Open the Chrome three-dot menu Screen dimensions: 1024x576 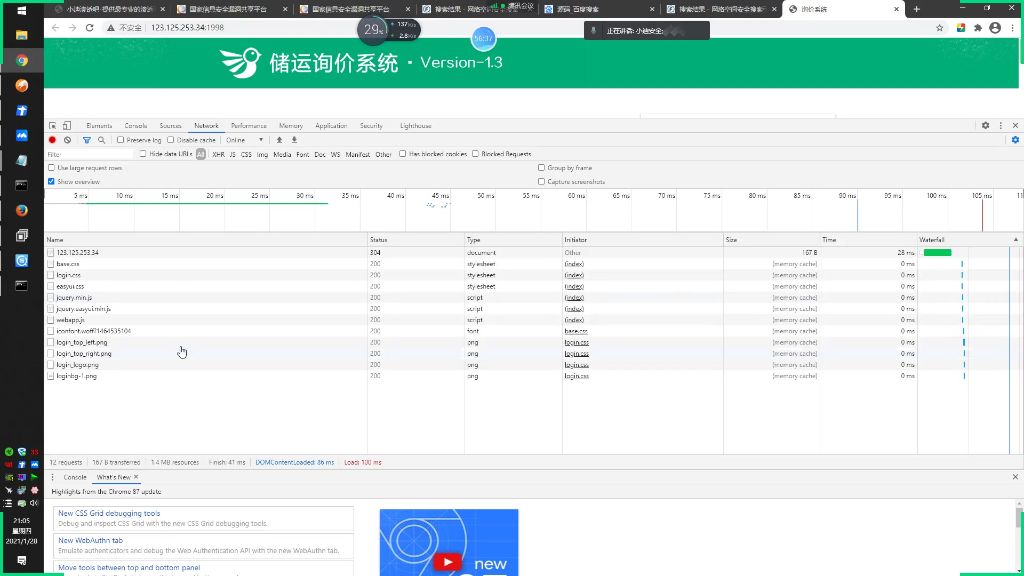tap(1012, 27)
